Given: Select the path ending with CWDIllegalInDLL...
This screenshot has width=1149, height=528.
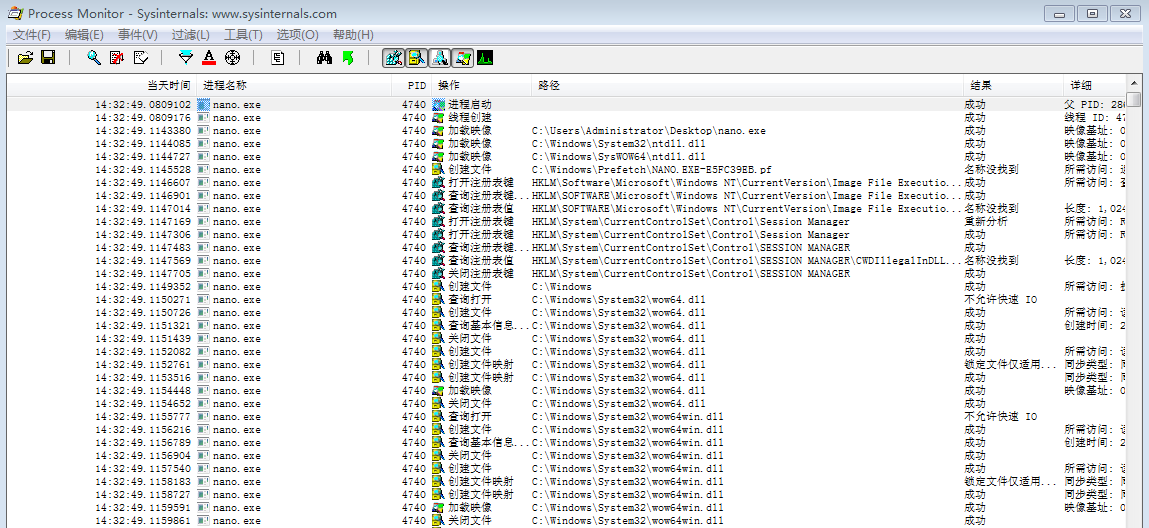Looking at the screenshot, I should 747,261.
